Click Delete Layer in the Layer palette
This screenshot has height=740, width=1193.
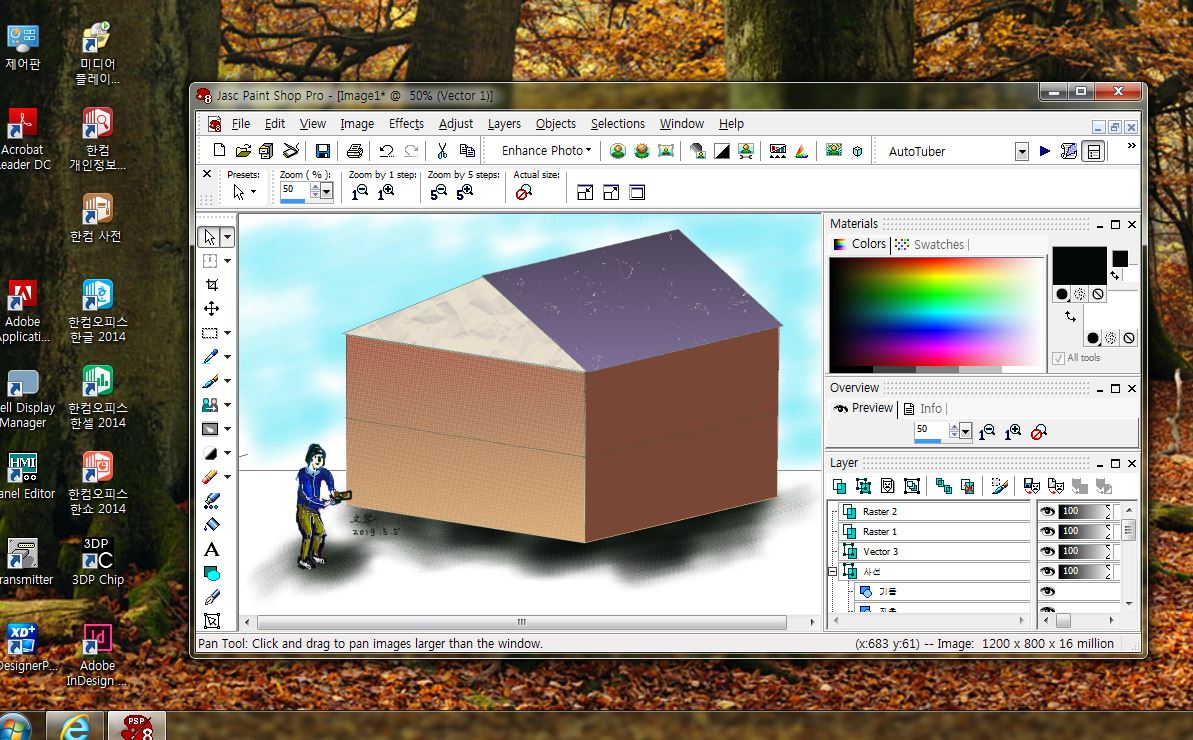967,486
